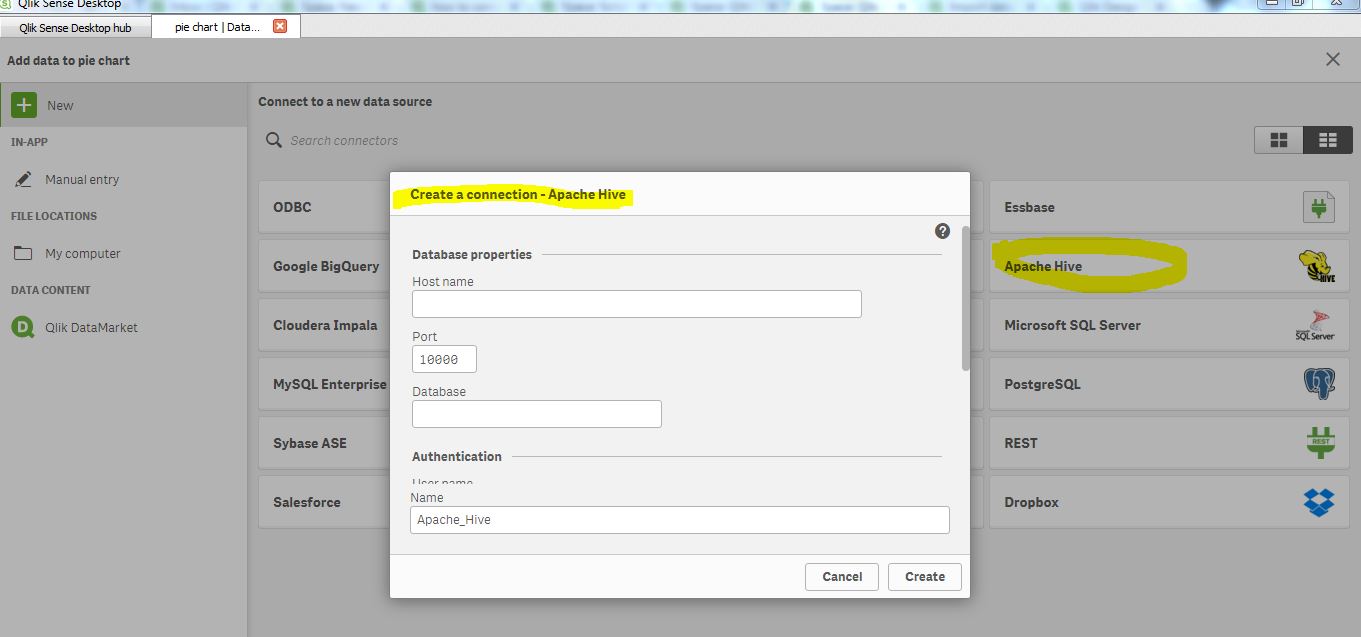The height and width of the screenshot is (637, 1361).
Task: Click the green plus New icon
Action: tap(24, 105)
